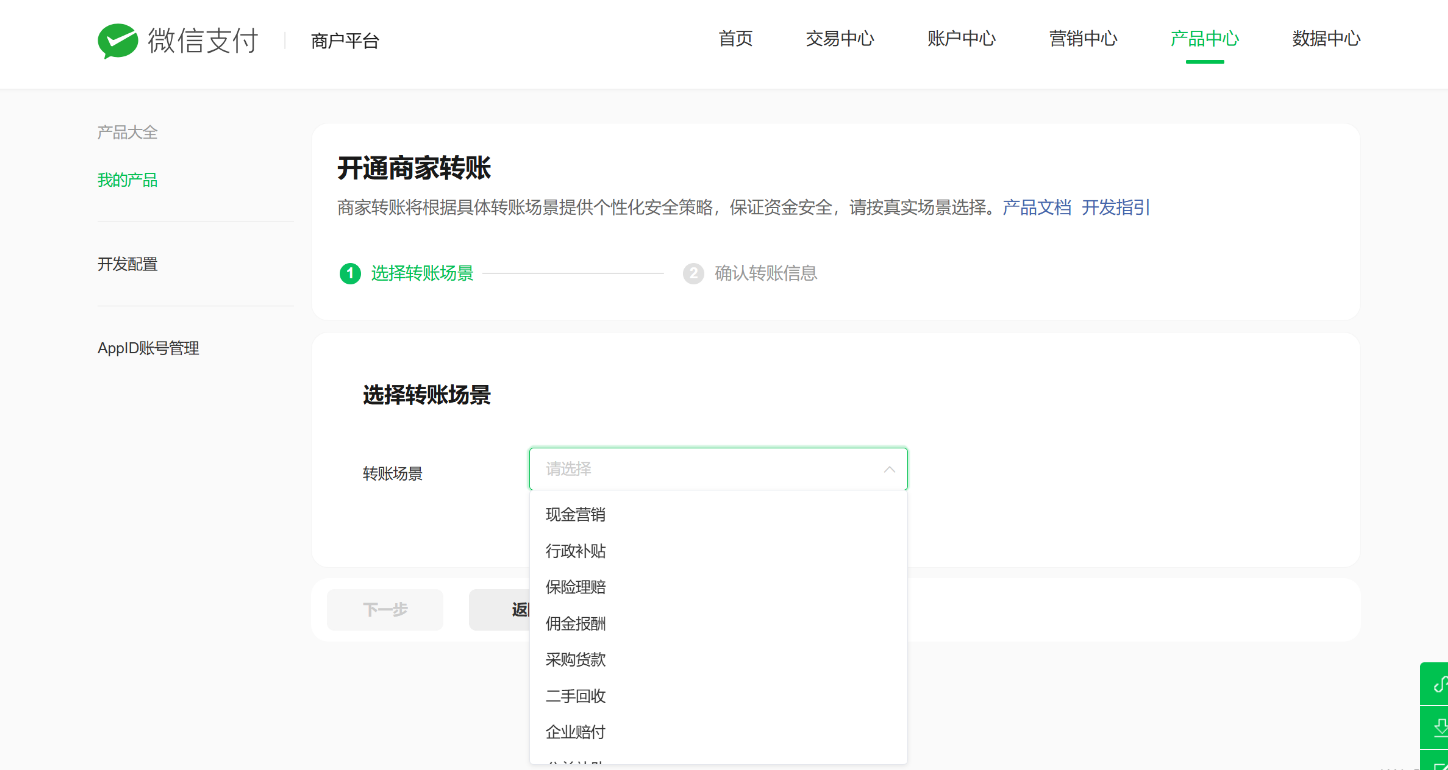Click the step 1 green circle indicator
The width and height of the screenshot is (1448, 770).
(x=350, y=274)
